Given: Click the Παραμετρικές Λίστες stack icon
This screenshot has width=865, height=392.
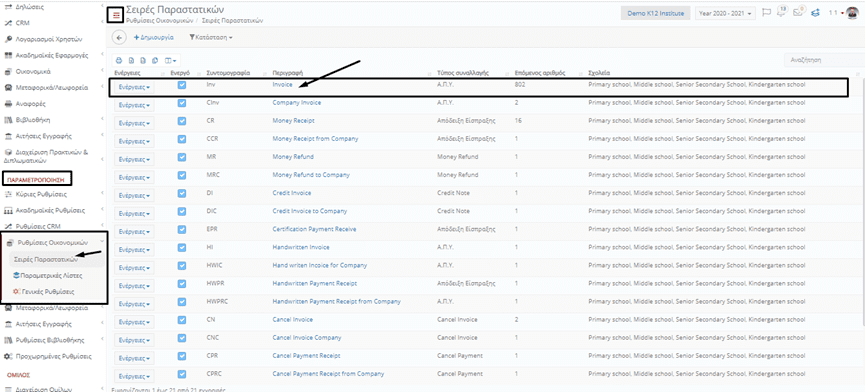Looking at the screenshot, I should (x=17, y=275).
